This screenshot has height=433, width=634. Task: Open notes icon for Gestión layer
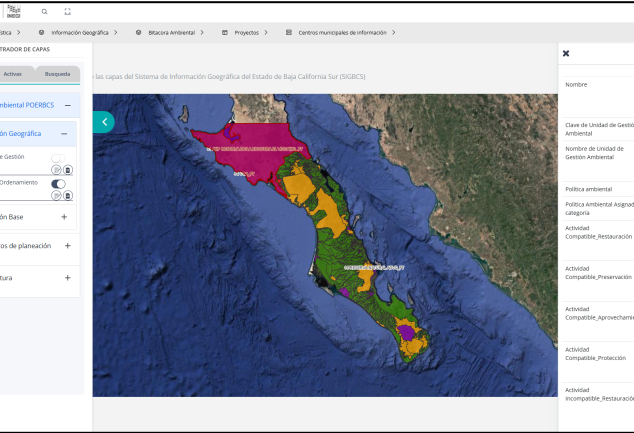pyautogui.click(x=56, y=170)
